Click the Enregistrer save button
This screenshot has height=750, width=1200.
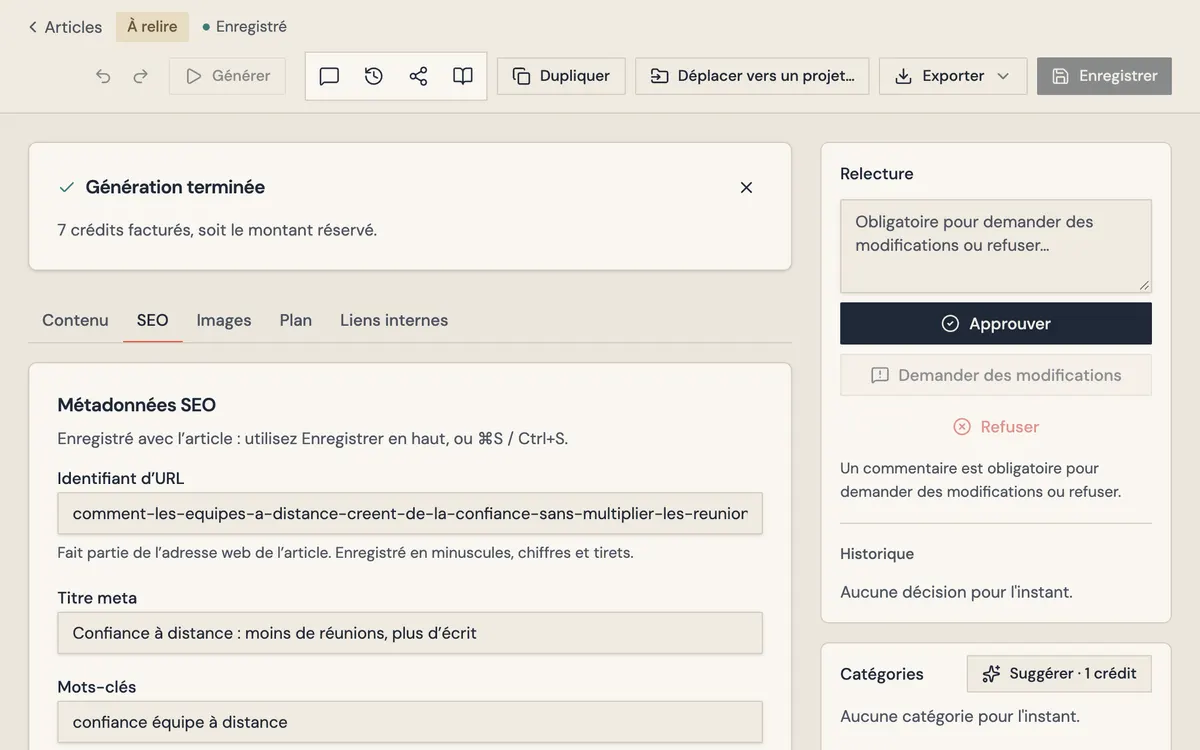pos(1104,76)
